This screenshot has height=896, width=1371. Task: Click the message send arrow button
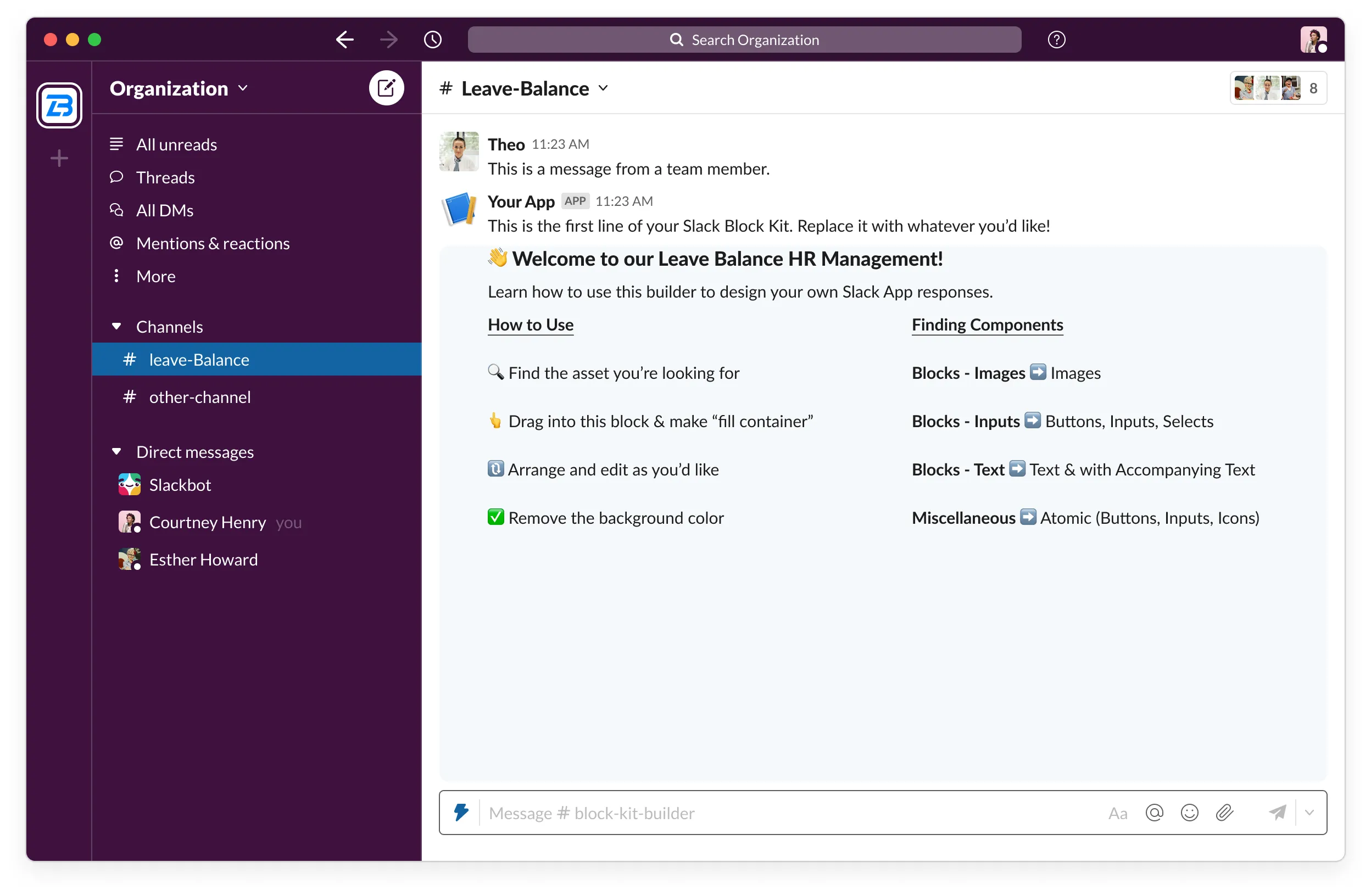(1277, 811)
